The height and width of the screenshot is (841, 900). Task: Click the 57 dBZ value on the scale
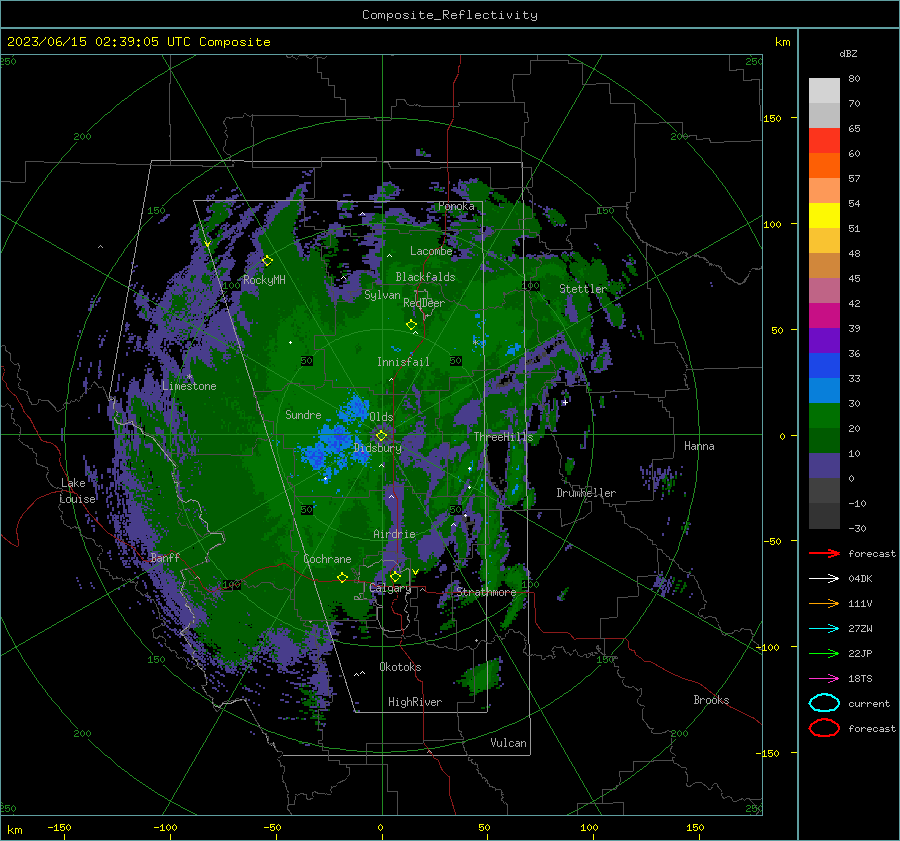[854, 179]
